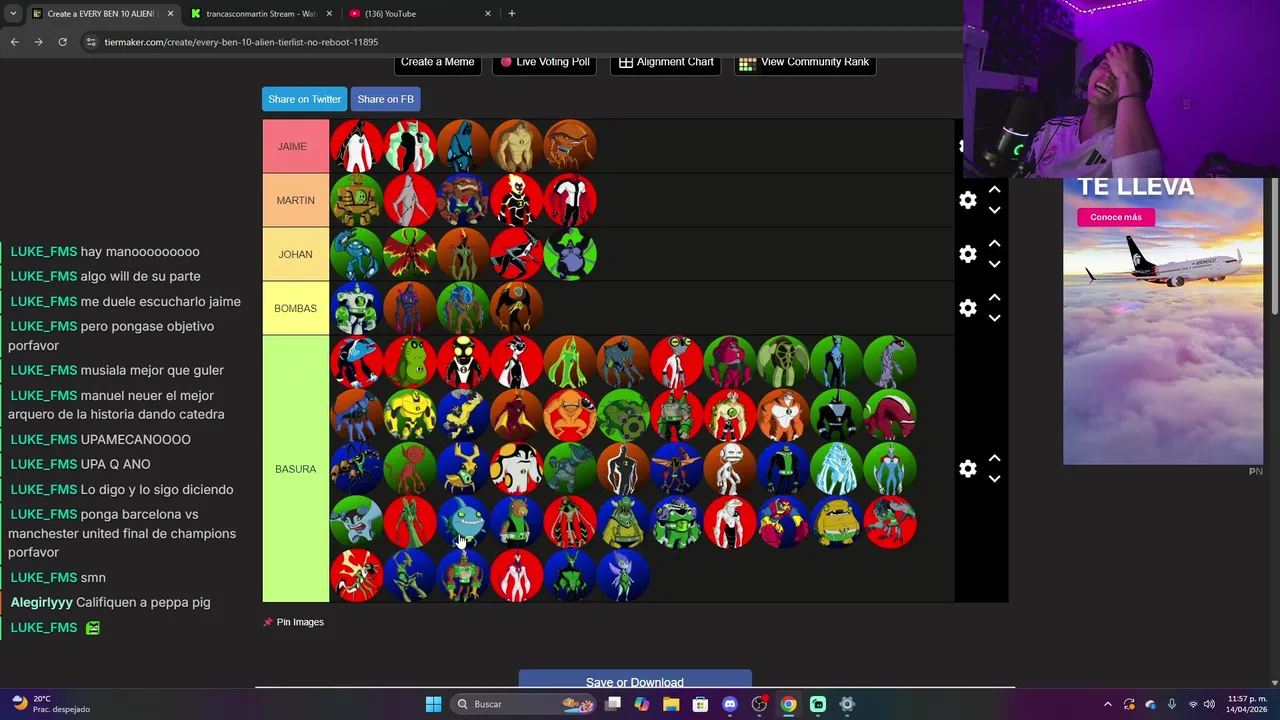1280x720 pixels.
Task: Edit the orange MARTIN tier label
Action: (295, 200)
